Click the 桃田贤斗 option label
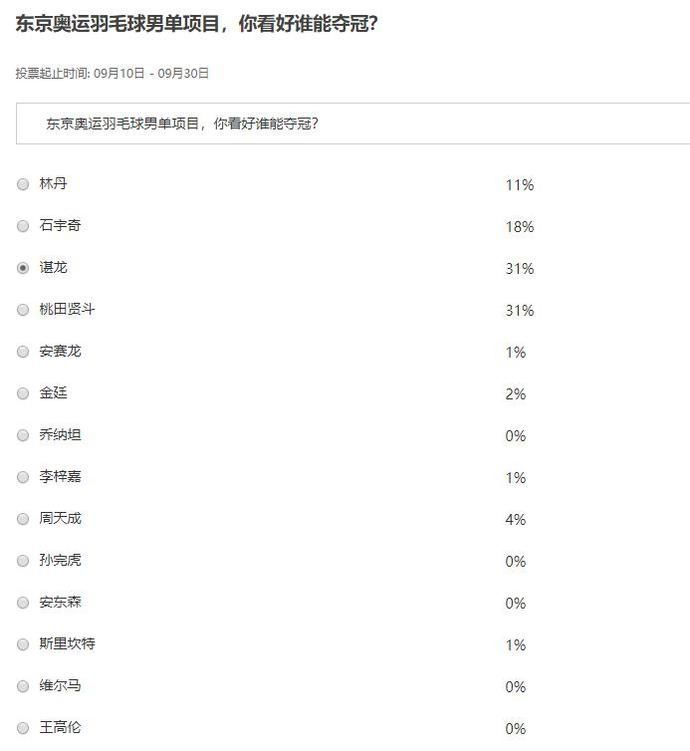The image size is (690, 751). pos(67,310)
